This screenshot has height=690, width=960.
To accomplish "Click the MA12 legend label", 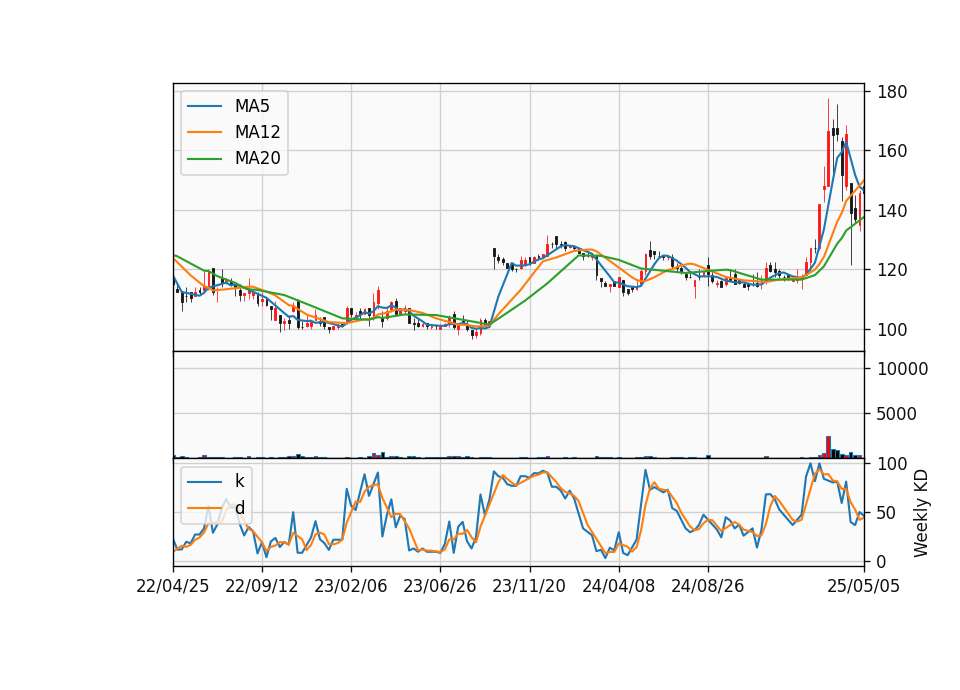I will (x=257, y=132).
